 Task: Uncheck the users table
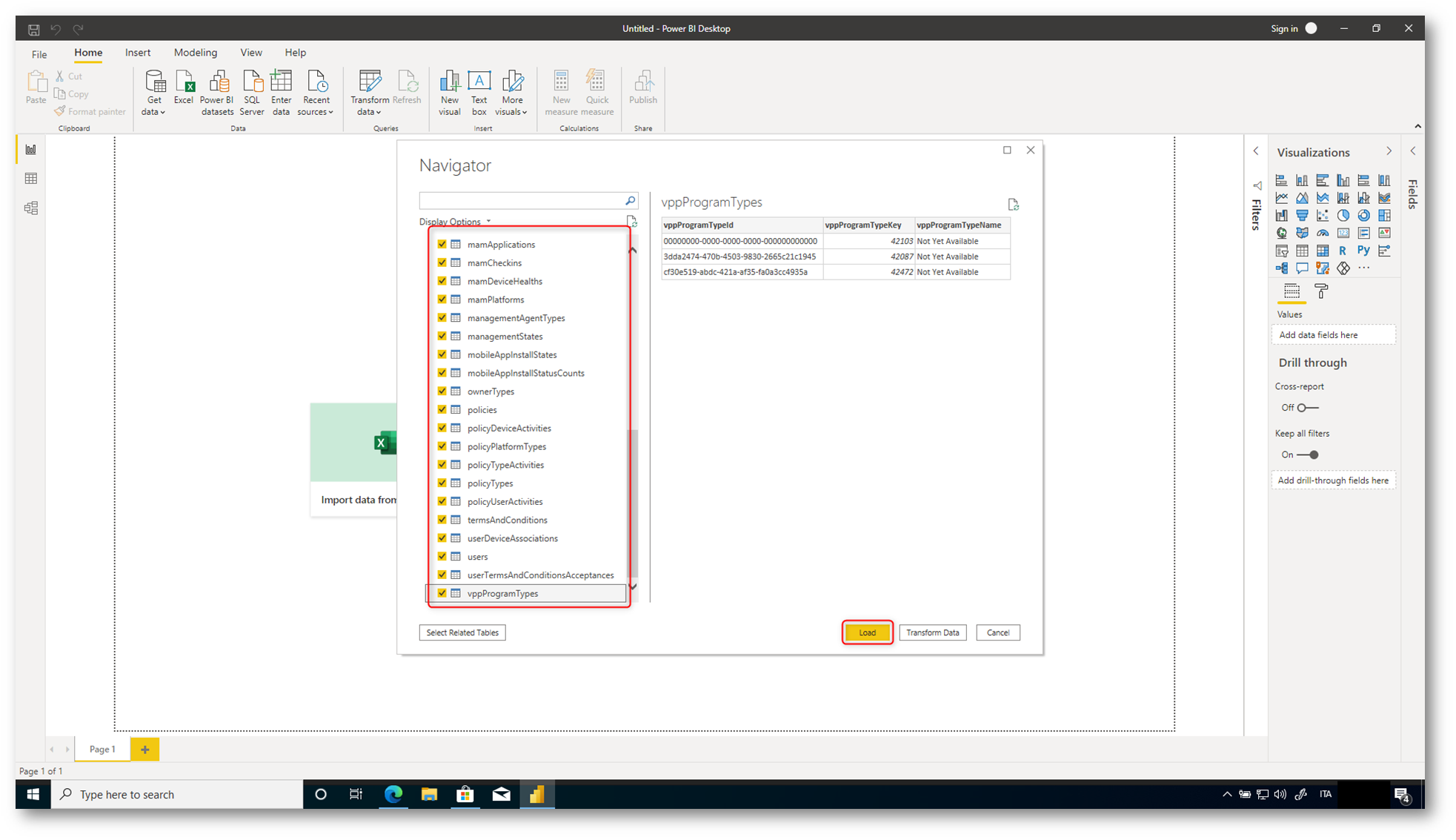pos(442,556)
